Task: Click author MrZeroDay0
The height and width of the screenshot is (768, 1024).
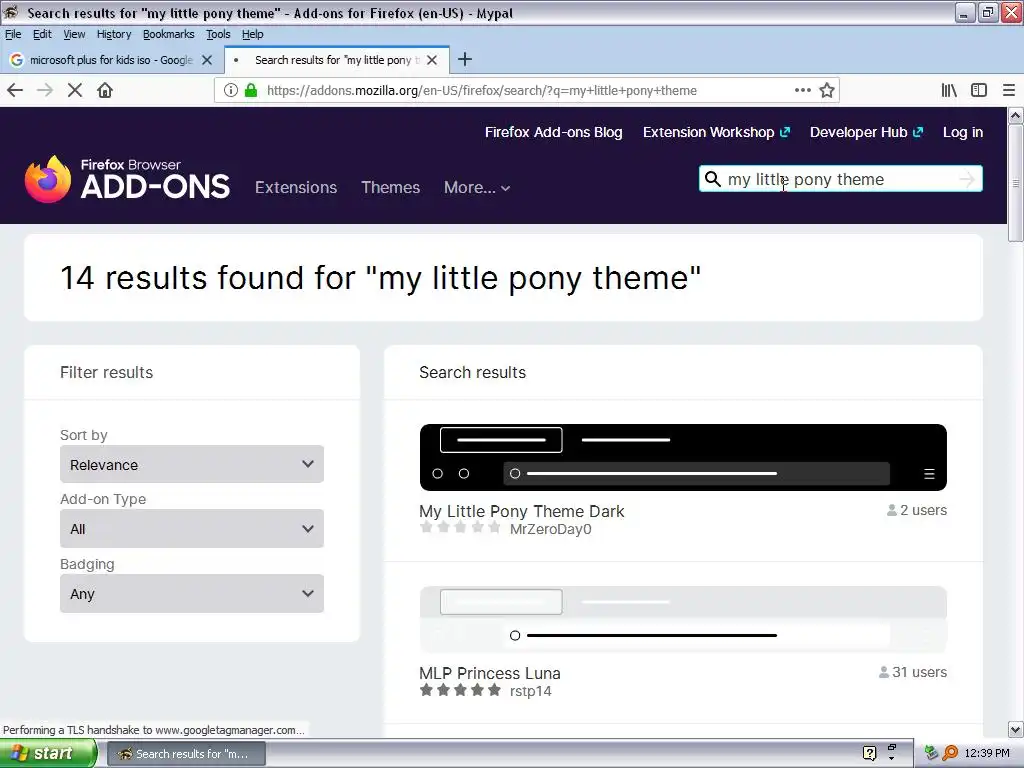Action: pyautogui.click(x=551, y=529)
